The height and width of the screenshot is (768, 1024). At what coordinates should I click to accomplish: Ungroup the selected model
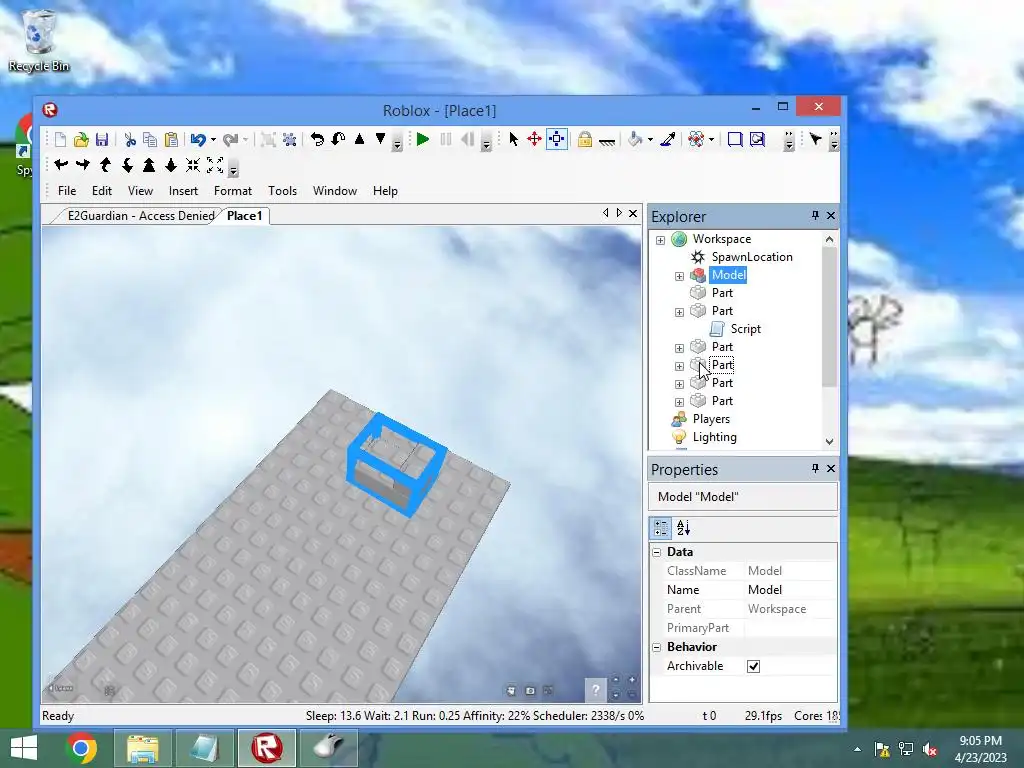(289, 139)
